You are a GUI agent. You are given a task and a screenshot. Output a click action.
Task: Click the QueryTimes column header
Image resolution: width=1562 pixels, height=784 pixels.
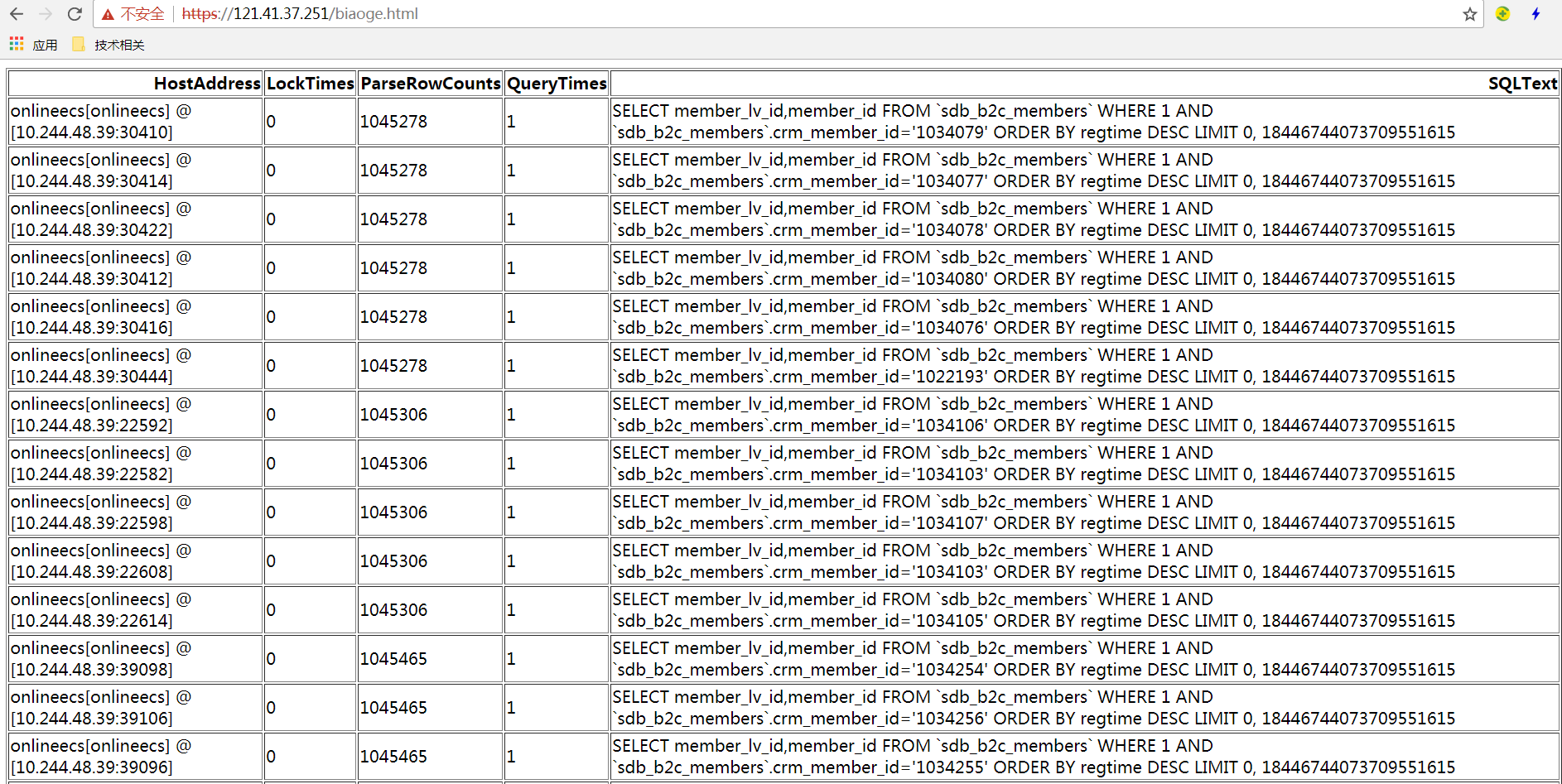pos(557,84)
